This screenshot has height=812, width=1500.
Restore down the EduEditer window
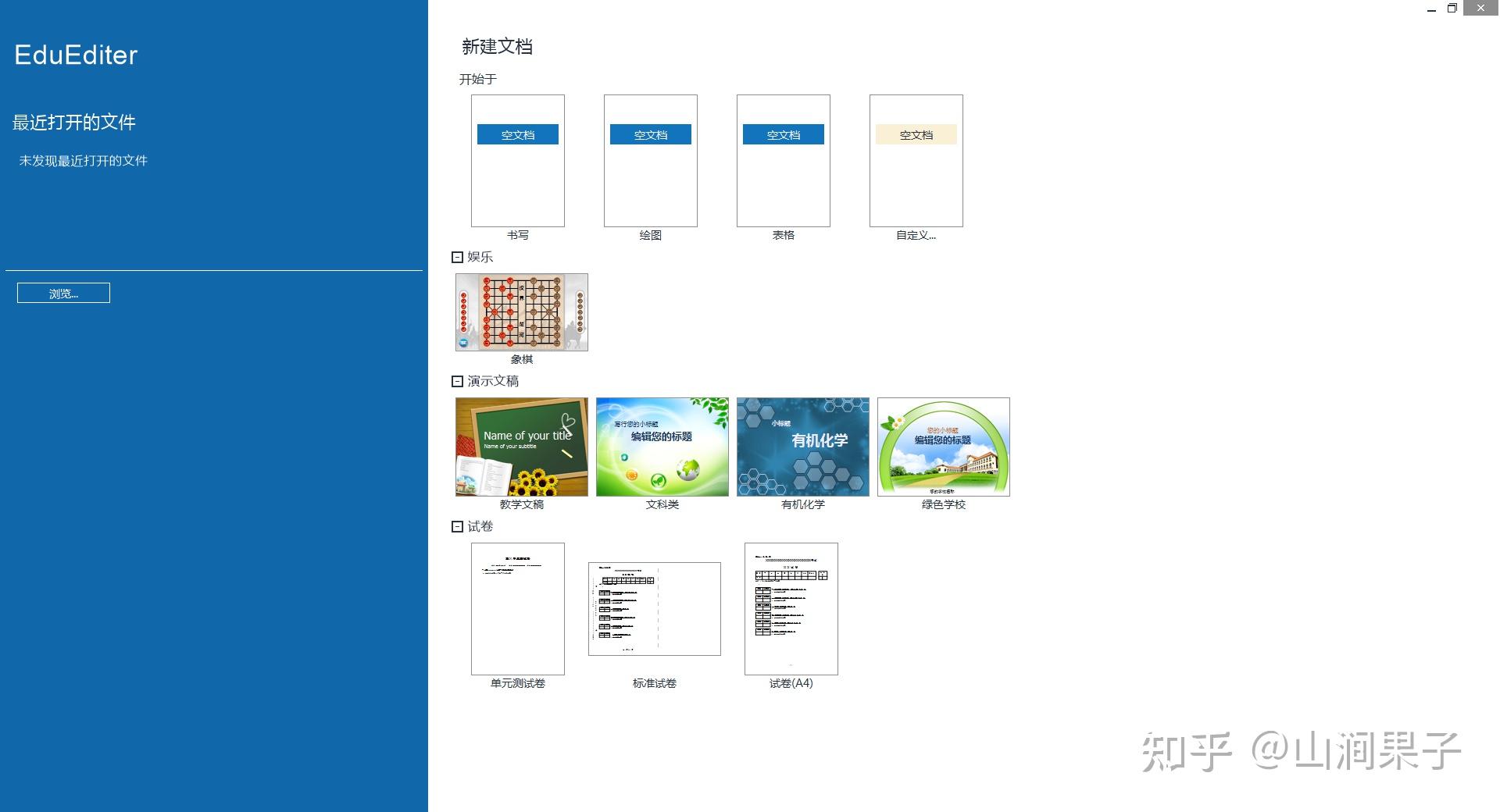pyautogui.click(x=1452, y=9)
